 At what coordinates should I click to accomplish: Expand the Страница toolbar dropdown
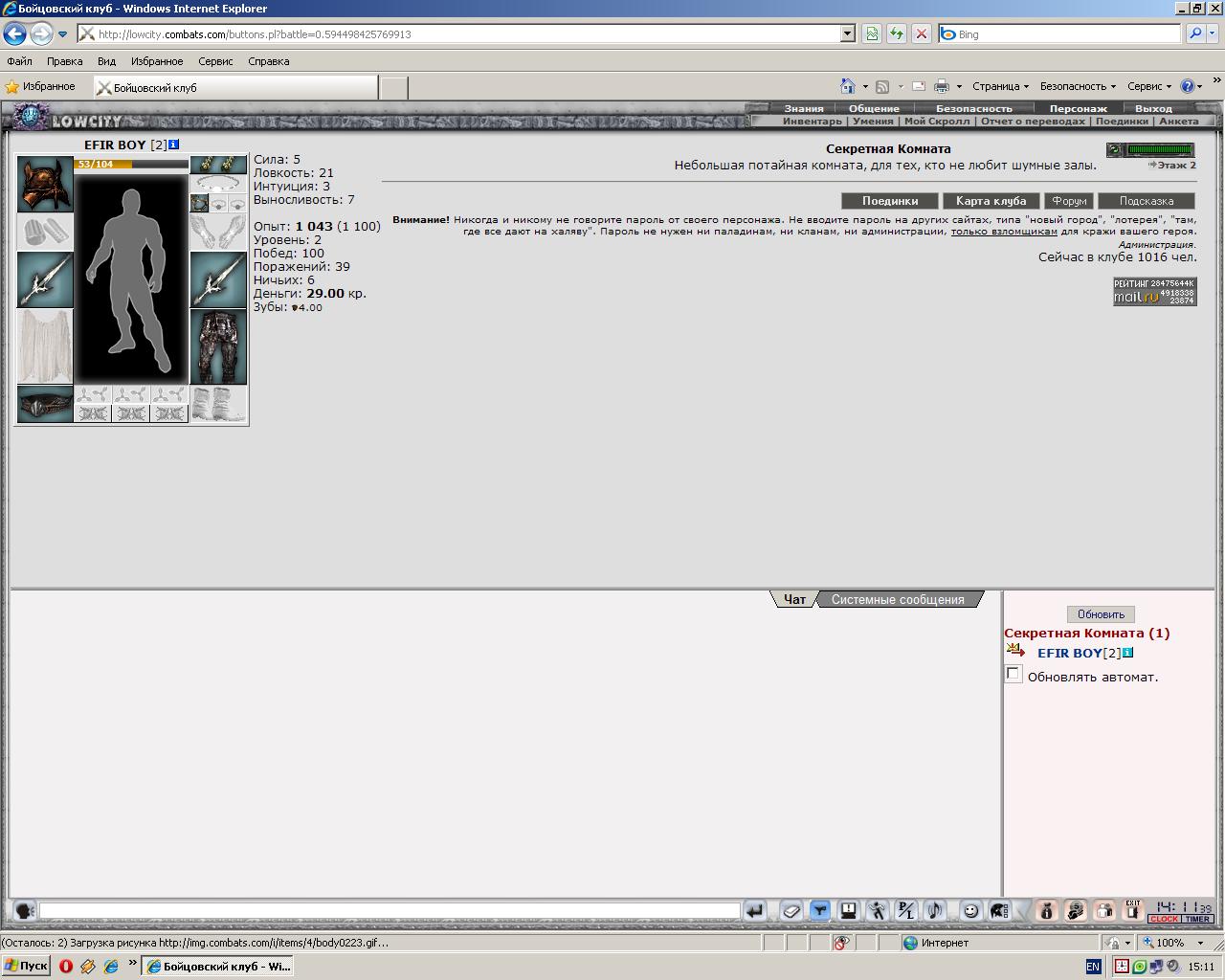[x=1000, y=86]
